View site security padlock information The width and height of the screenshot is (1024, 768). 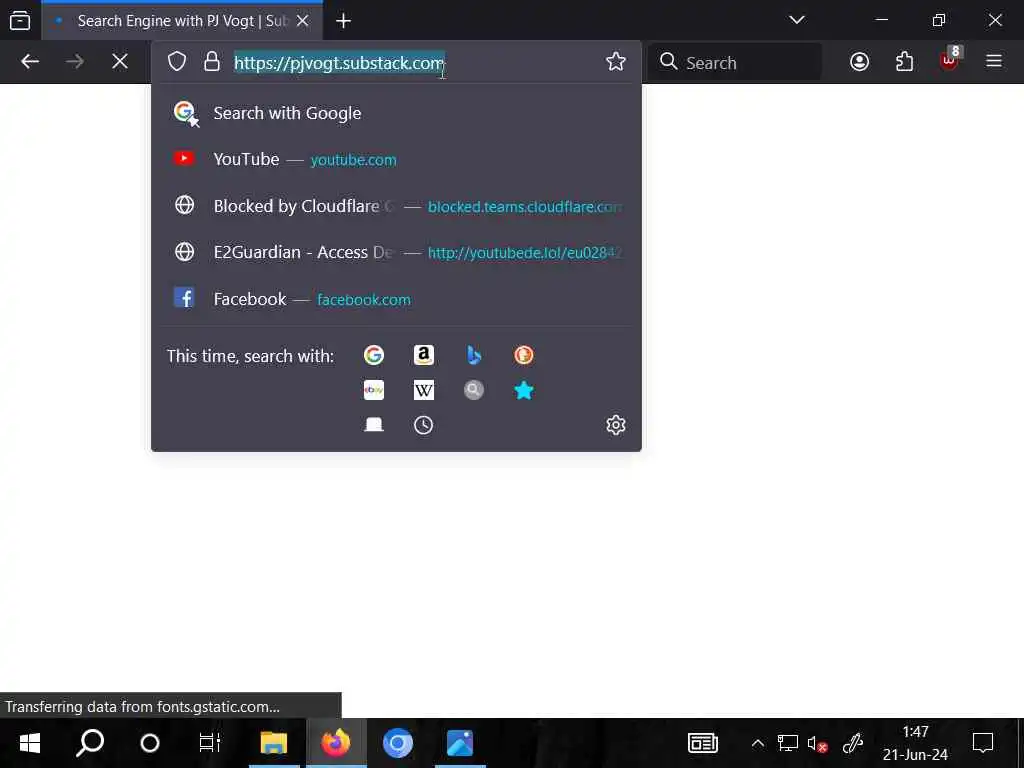tap(212, 62)
